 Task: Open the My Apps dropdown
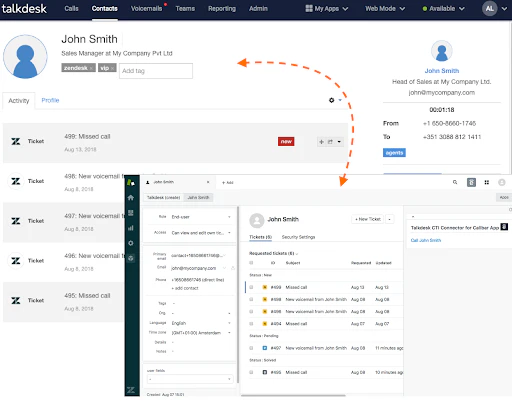click(327, 9)
